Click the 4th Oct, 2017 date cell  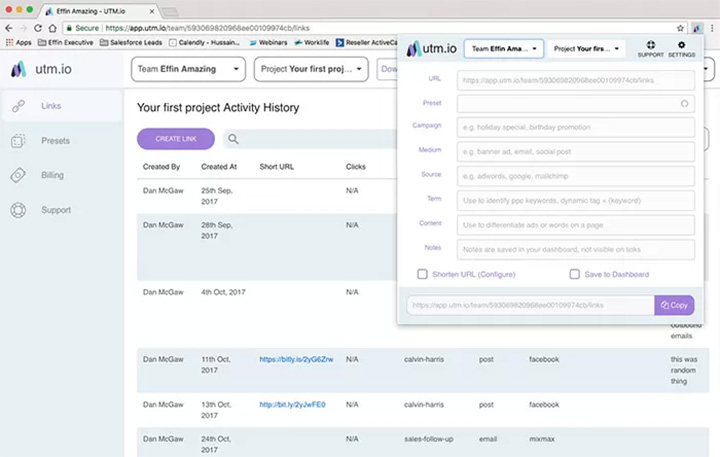(223, 292)
